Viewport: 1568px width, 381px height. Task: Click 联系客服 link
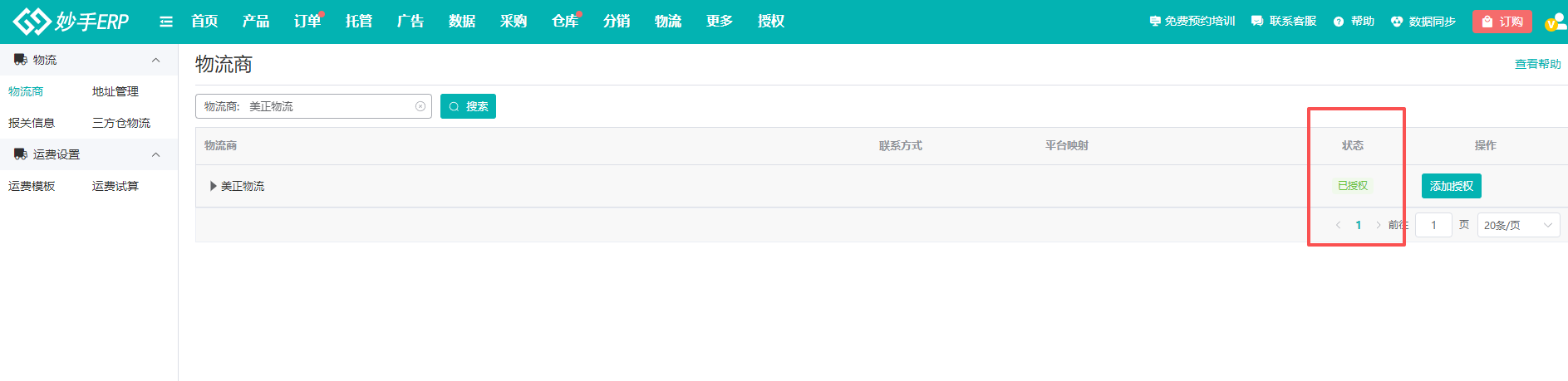(1284, 22)
